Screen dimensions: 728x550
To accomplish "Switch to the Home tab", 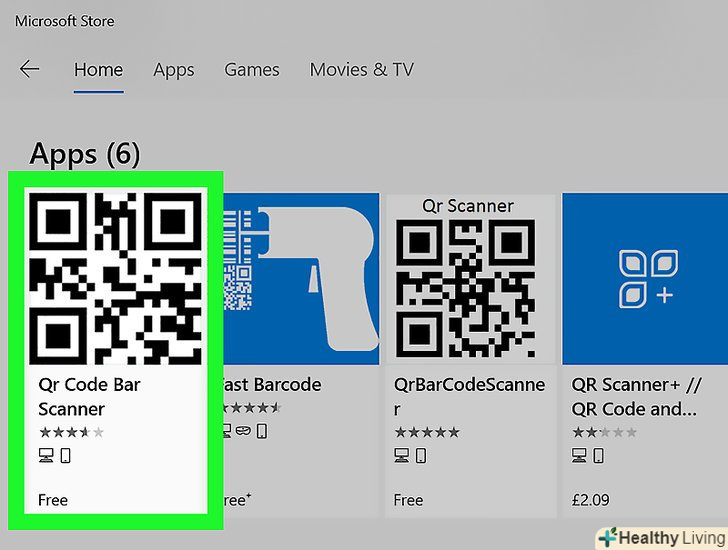I will tap(98, 70).
